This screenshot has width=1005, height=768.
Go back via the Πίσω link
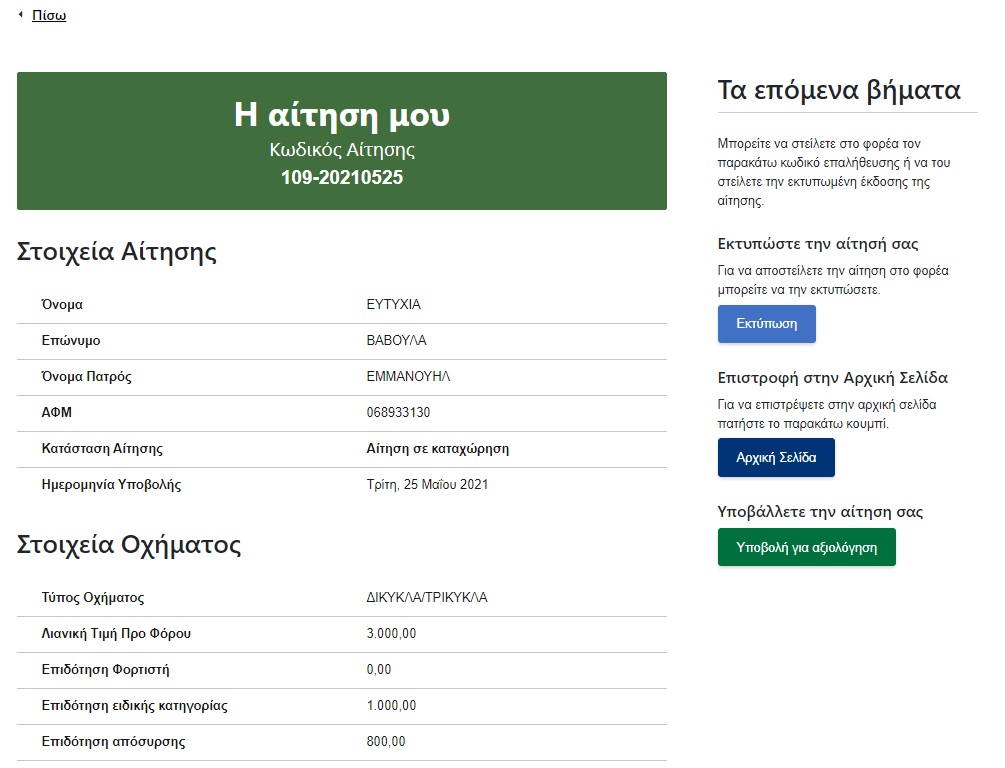point(49,16)
